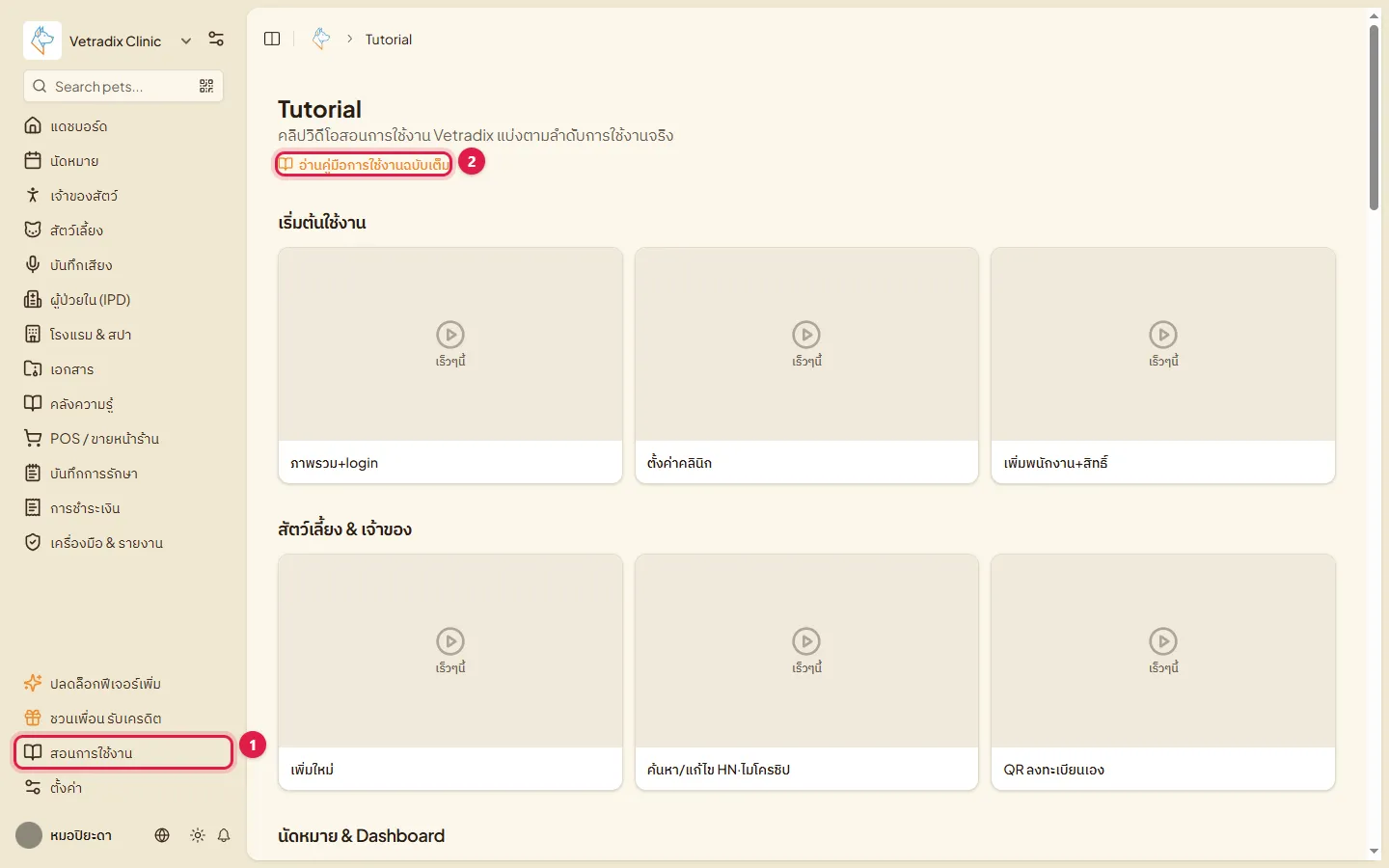This screenshot has width=1389, height=868.
Task: Select สอนการใช้งาน in the sidebar
Action: [x=123, y=753]
